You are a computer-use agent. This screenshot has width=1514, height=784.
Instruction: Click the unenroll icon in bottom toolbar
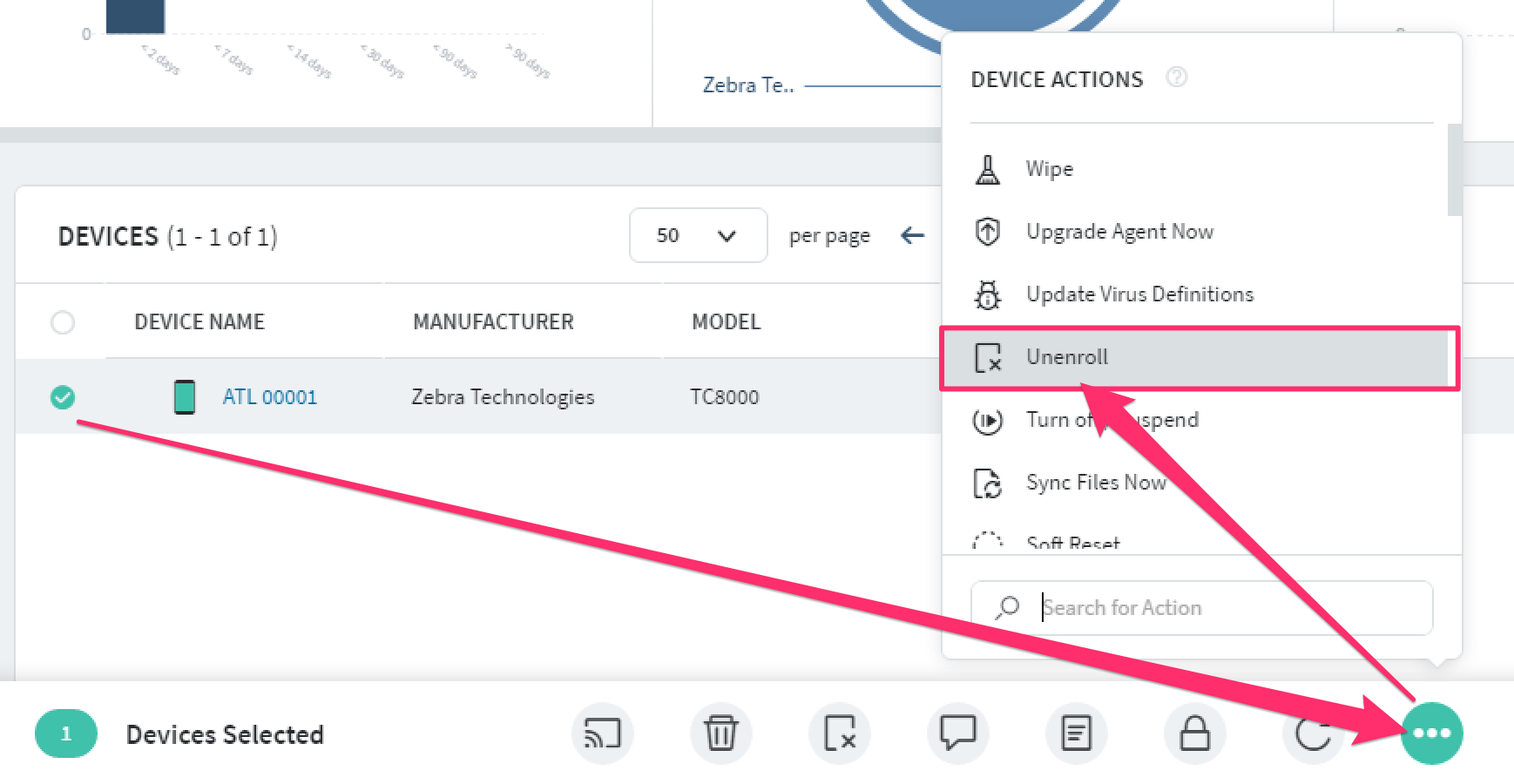[x=839, y=733]
